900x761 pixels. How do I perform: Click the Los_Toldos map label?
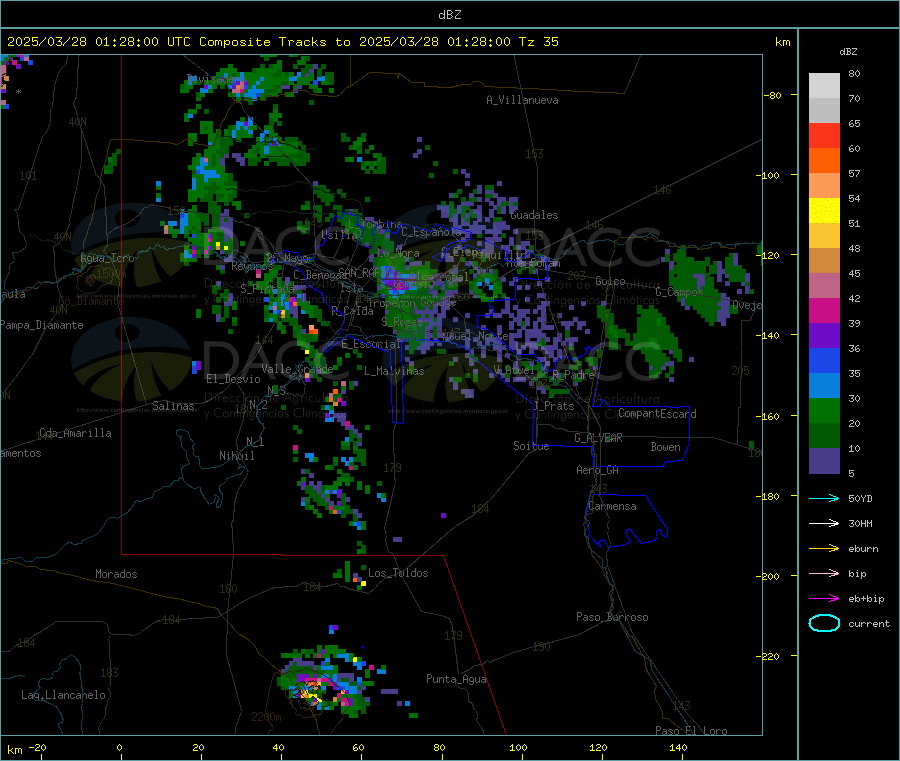pyautogui.click(x=398, y=573)
